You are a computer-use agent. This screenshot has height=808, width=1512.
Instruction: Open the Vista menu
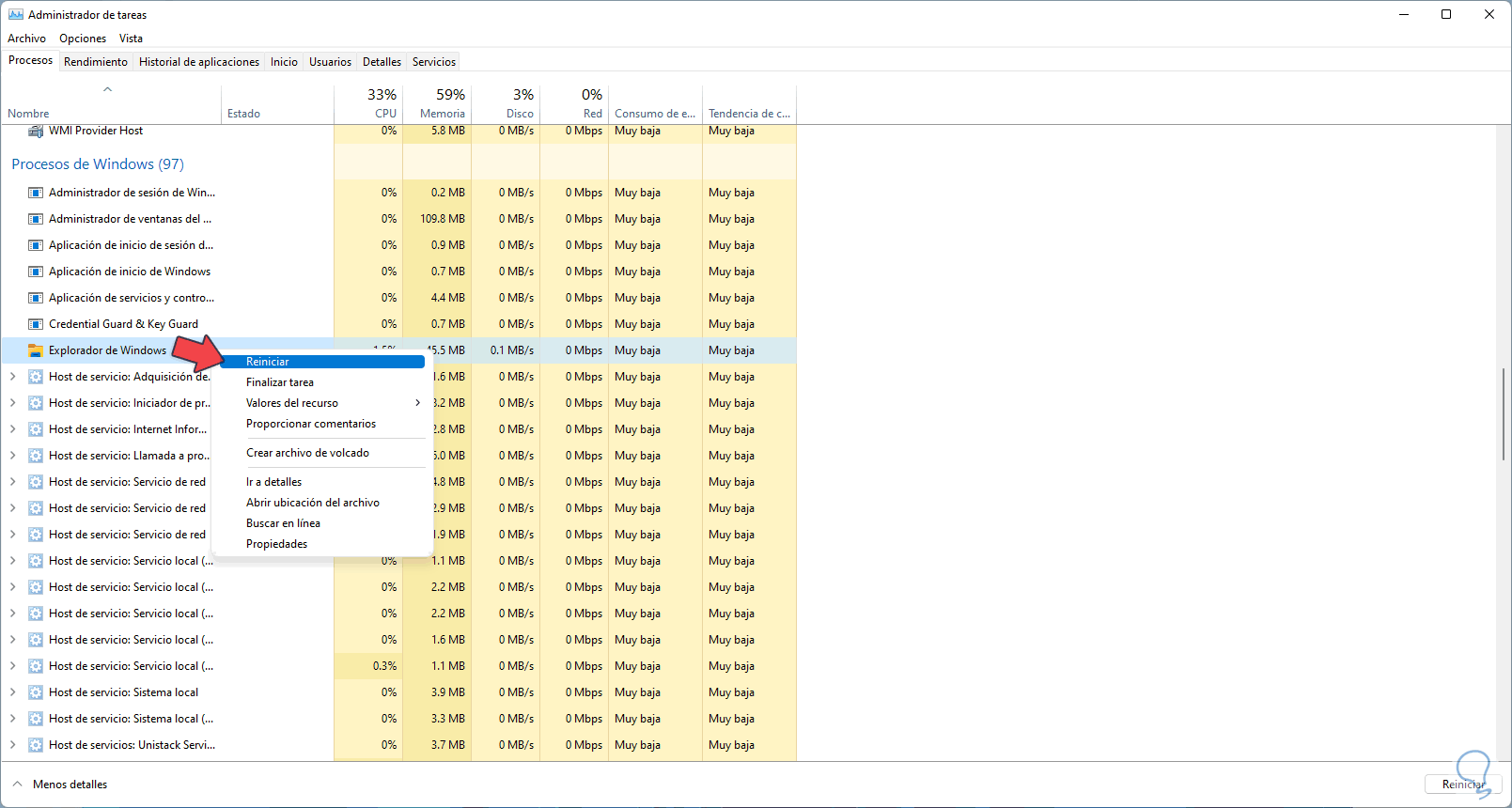pos(131,39)
